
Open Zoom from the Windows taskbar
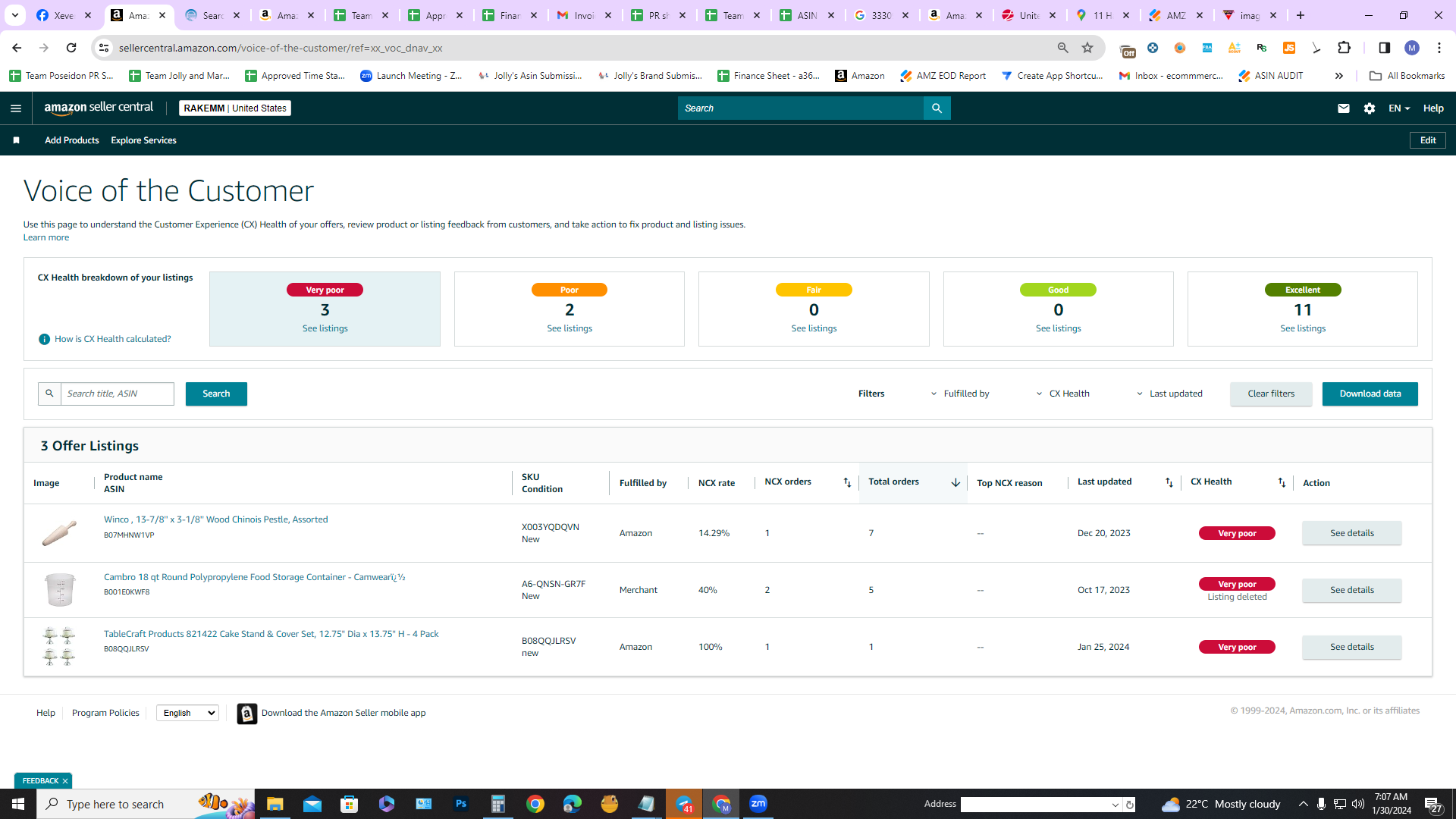[x=758, y=804]
